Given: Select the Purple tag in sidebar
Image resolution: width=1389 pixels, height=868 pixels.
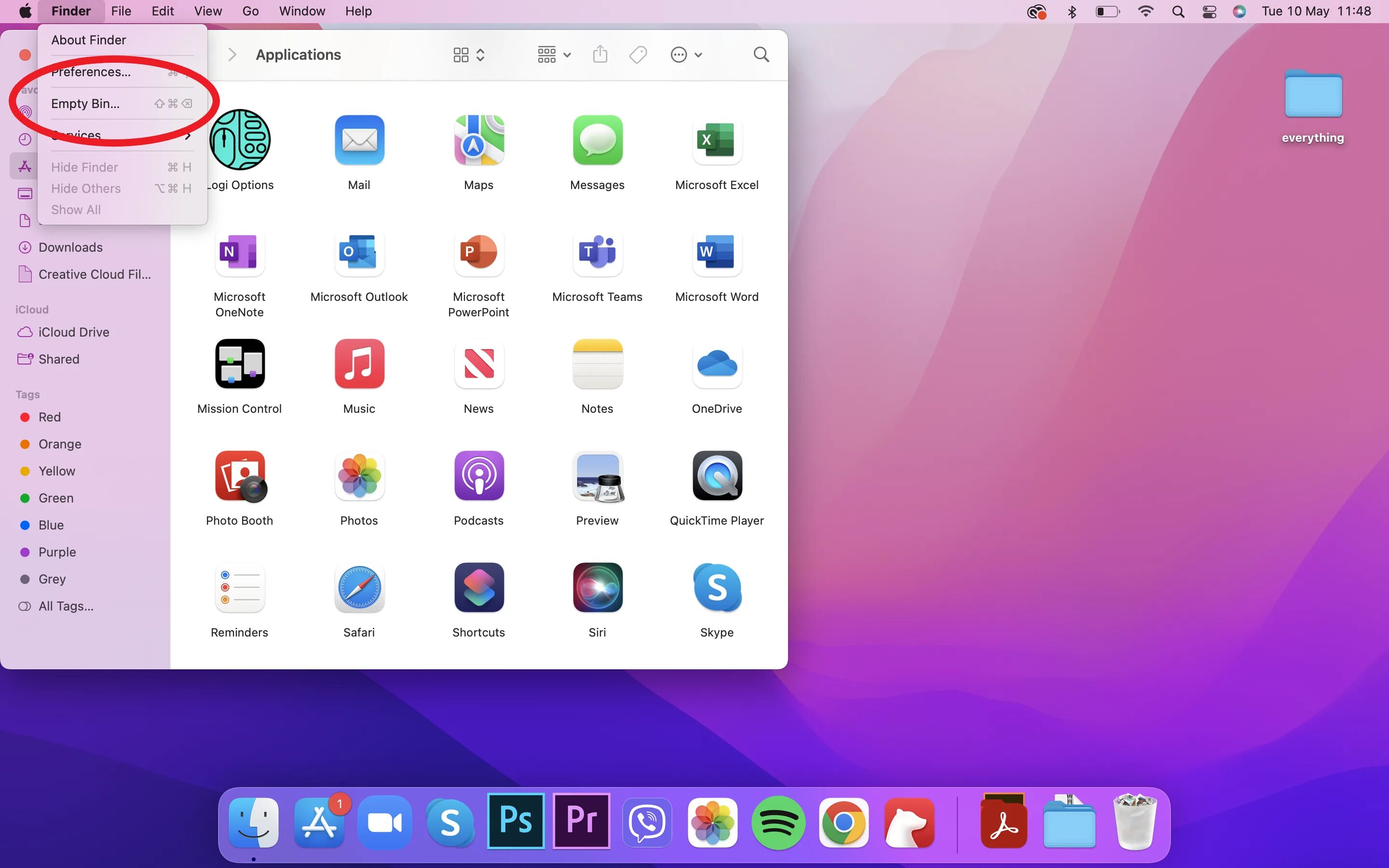Looking at the screenshot, I should (57, 552).
